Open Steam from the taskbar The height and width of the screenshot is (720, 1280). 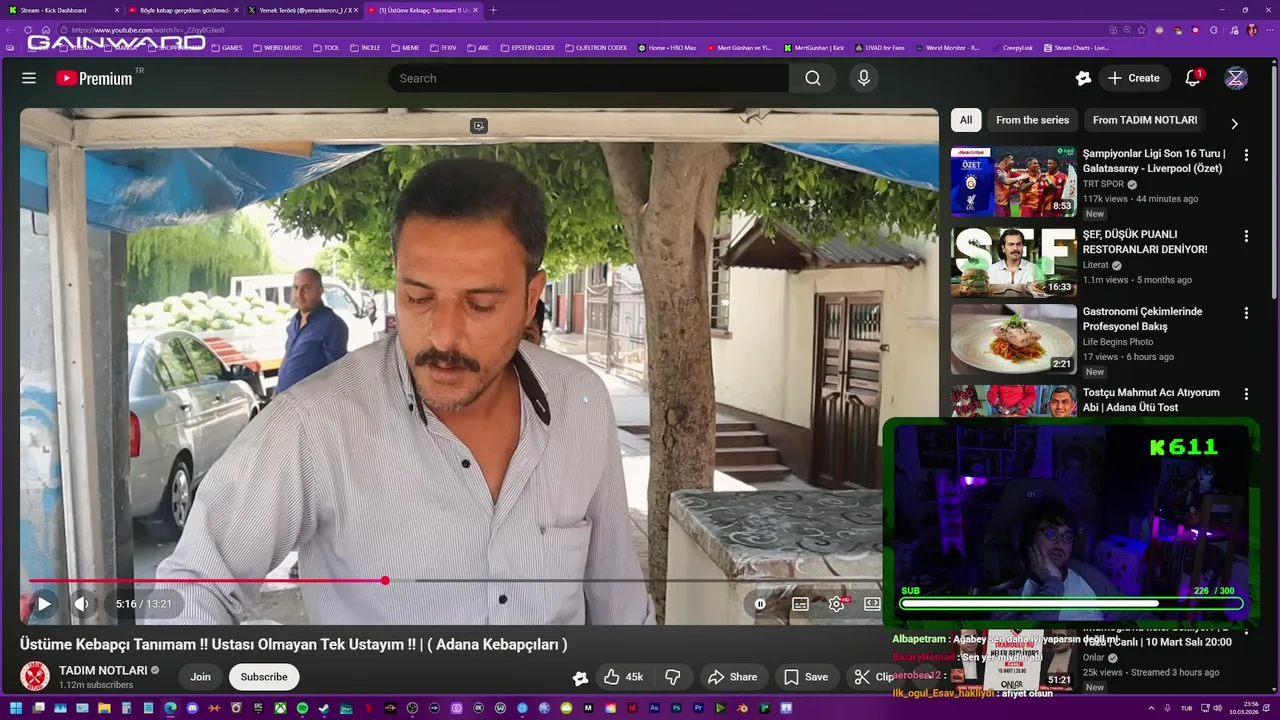pyautogui.click(x=324, y=708)
